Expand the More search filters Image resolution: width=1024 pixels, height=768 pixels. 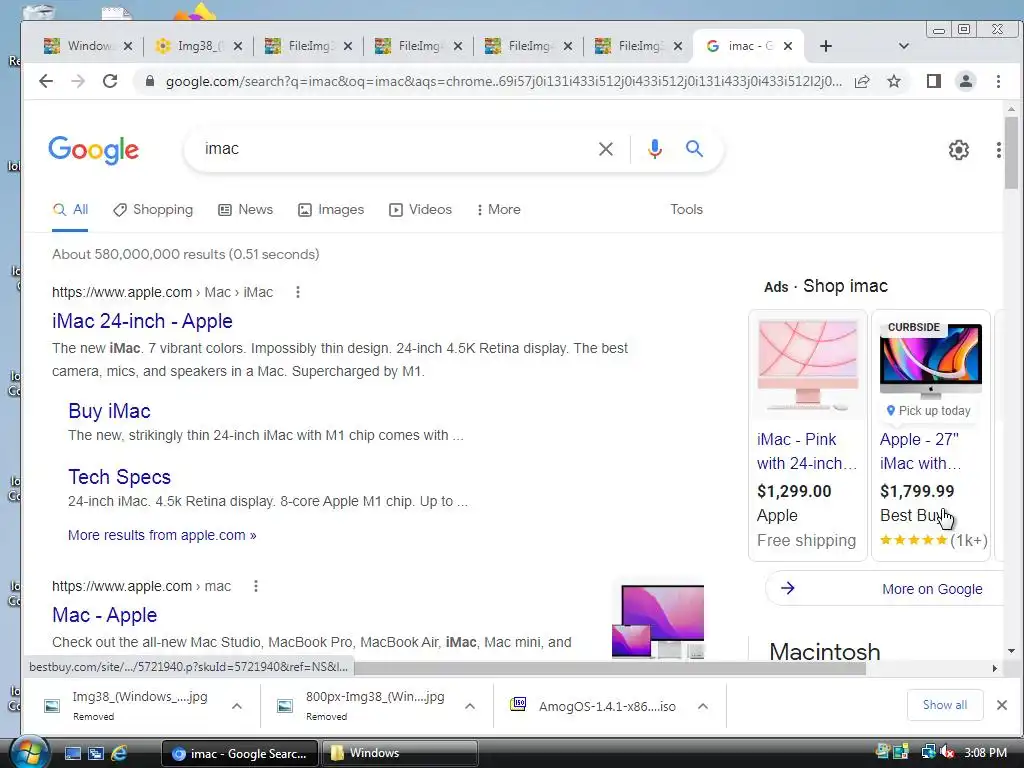click(x=498, y=210)
